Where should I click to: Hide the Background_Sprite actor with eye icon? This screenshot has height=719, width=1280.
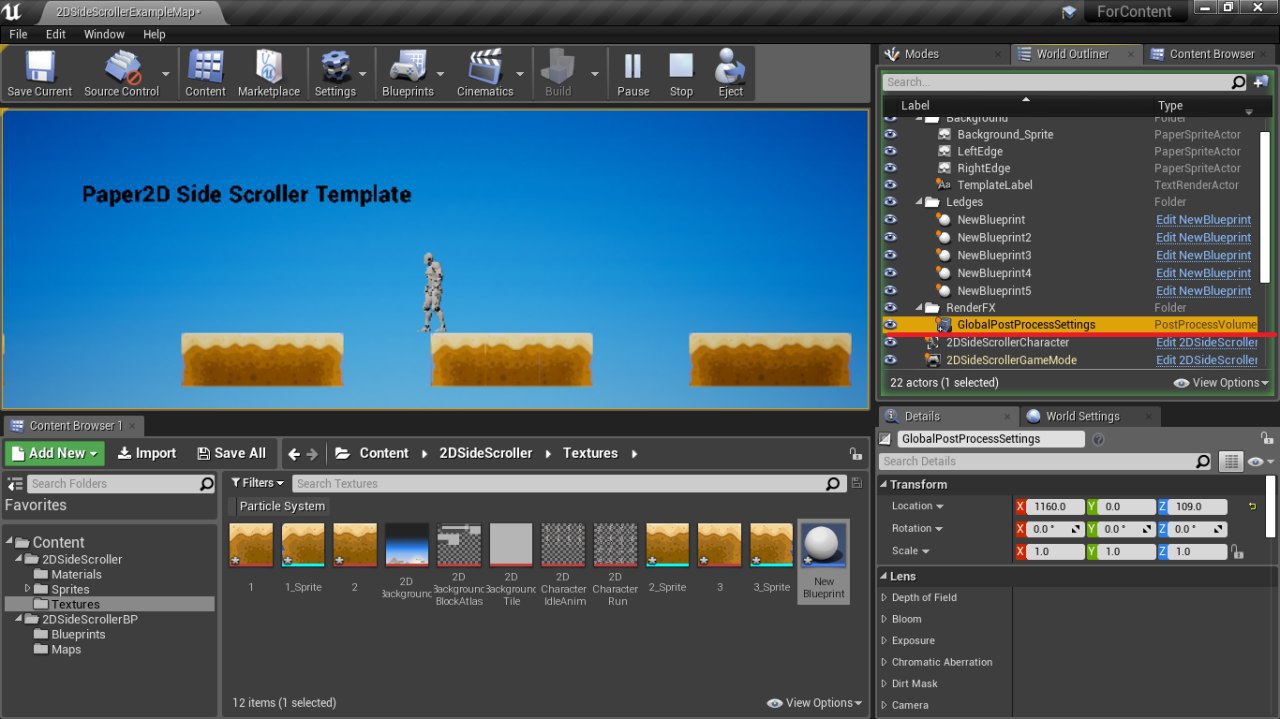[x=890, y=135]
